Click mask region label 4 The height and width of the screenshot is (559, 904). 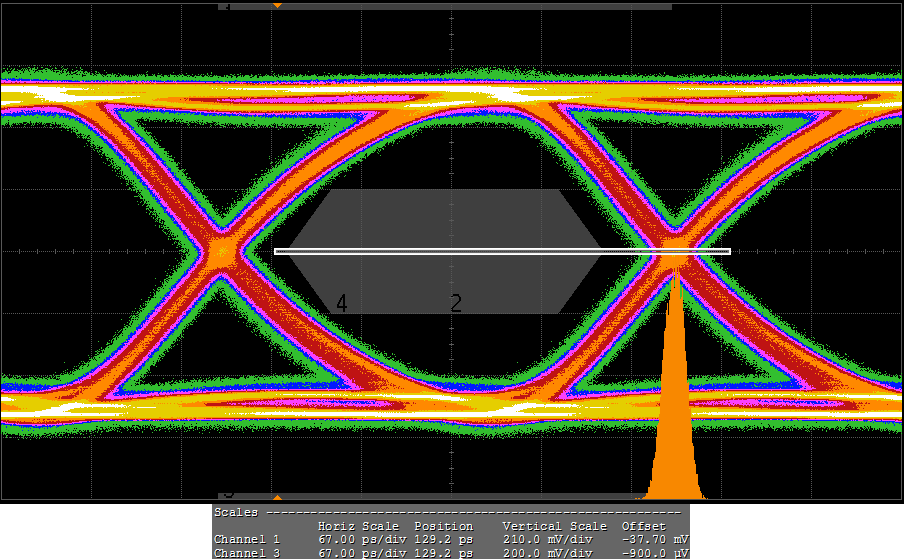[342, 304]
